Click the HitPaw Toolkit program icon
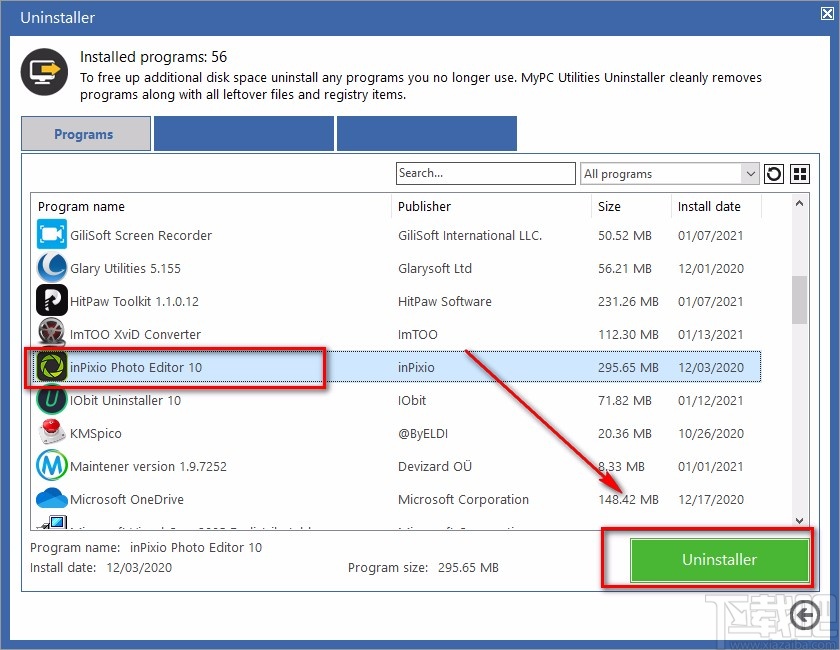Image resolution: width=840 pixels, height=650 pixels. click(x=52, y=301)
